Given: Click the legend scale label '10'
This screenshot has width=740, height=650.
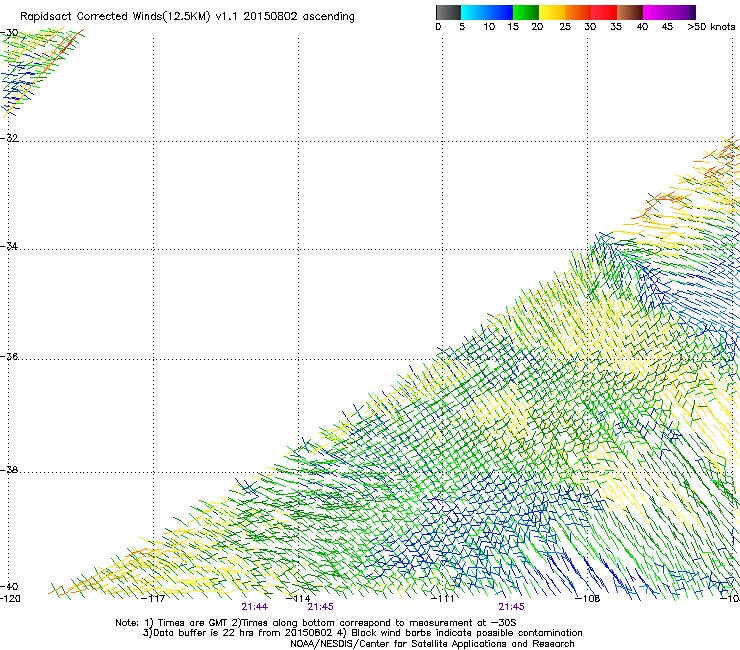Looking at the screenshot, I should [x=489, y=27].
